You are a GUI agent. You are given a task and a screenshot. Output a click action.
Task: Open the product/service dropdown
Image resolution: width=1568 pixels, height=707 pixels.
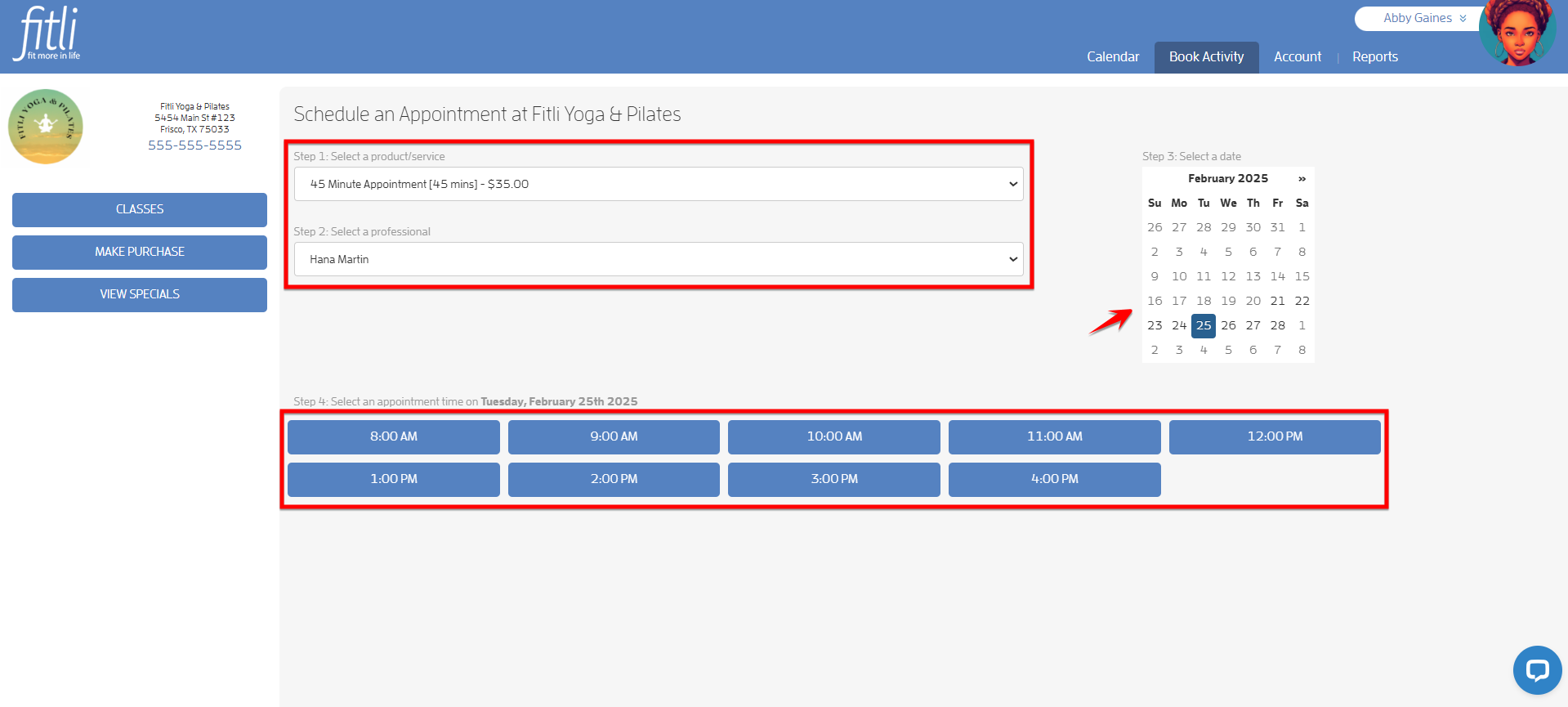tap(659, 184)
